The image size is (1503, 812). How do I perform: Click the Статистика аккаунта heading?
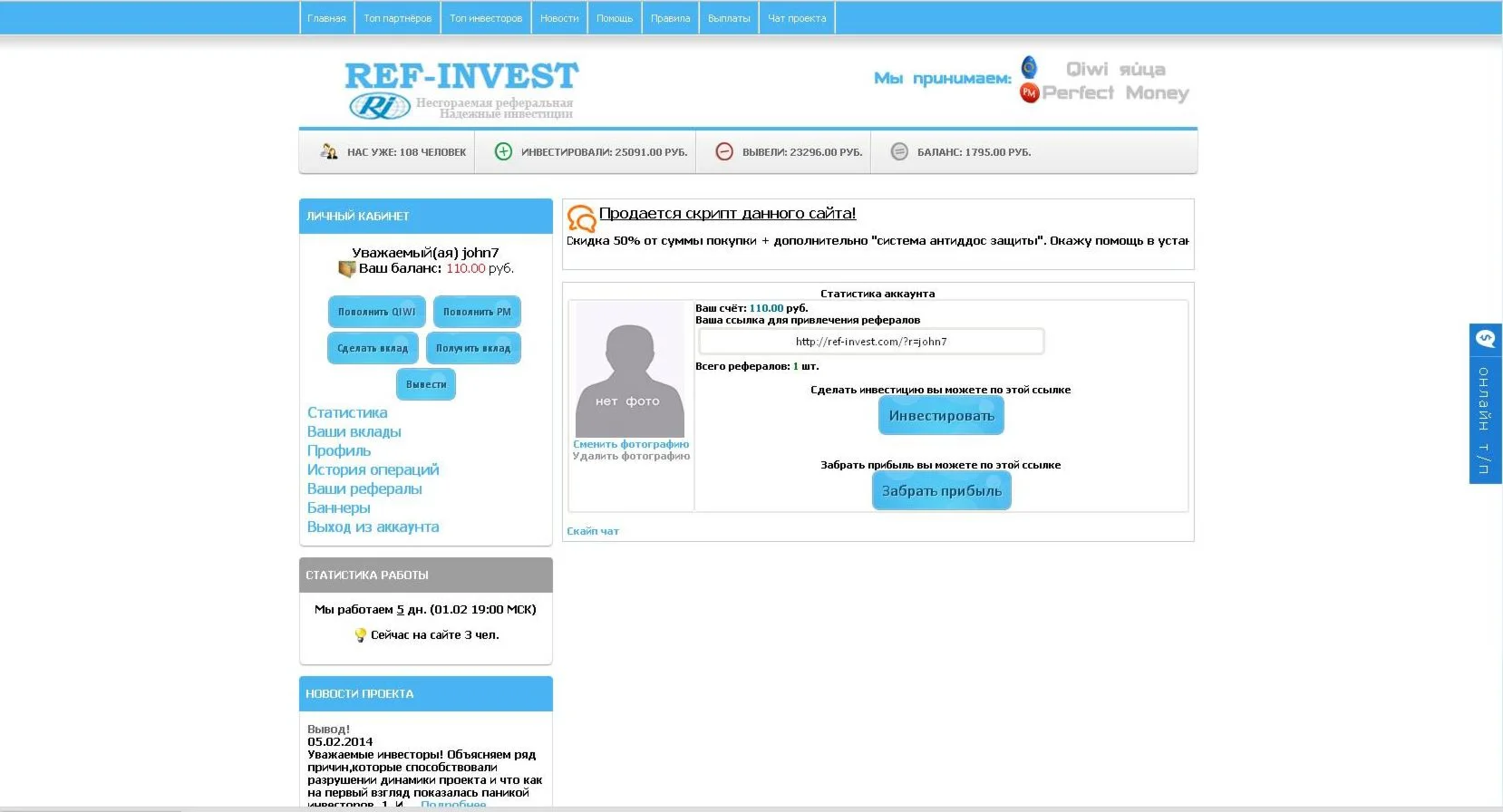coord(878,294)
